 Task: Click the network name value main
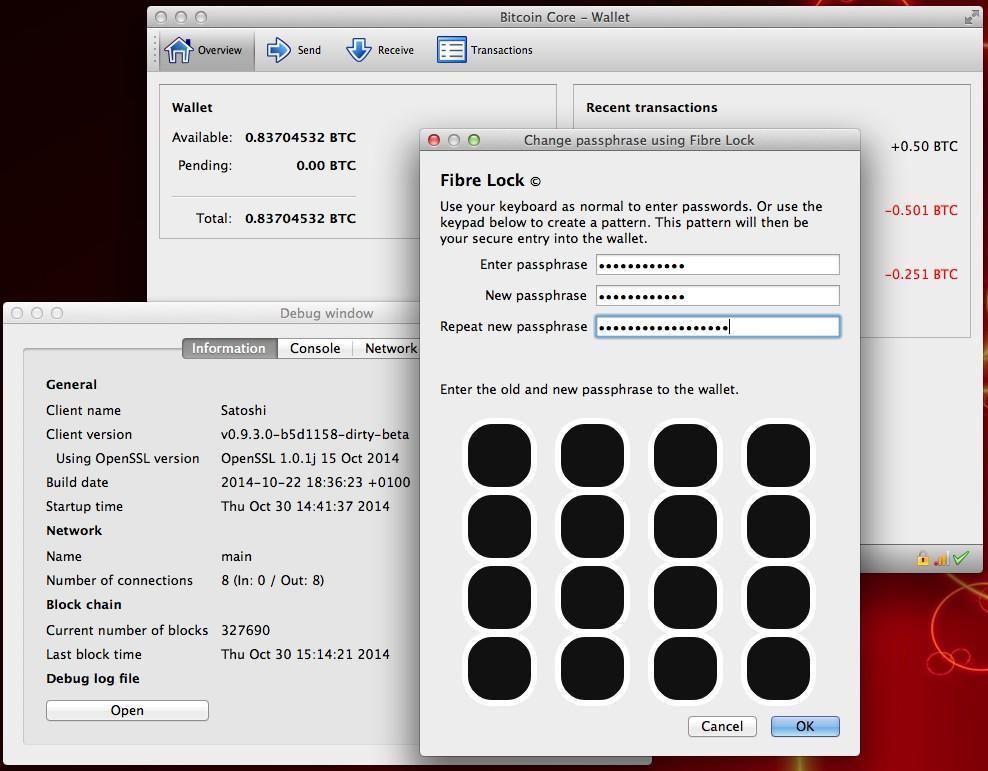pos(236,557)
